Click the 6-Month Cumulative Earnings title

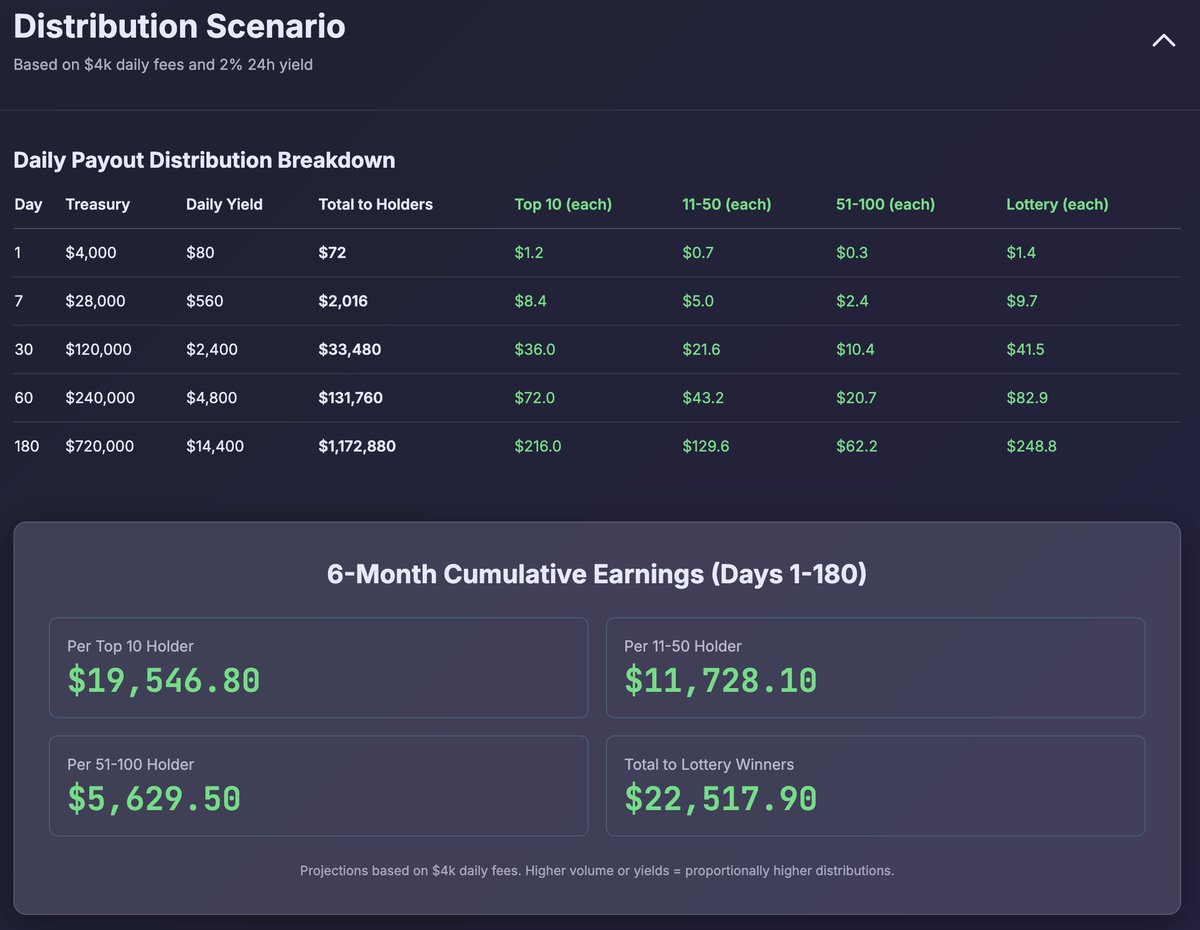(596, 574)
